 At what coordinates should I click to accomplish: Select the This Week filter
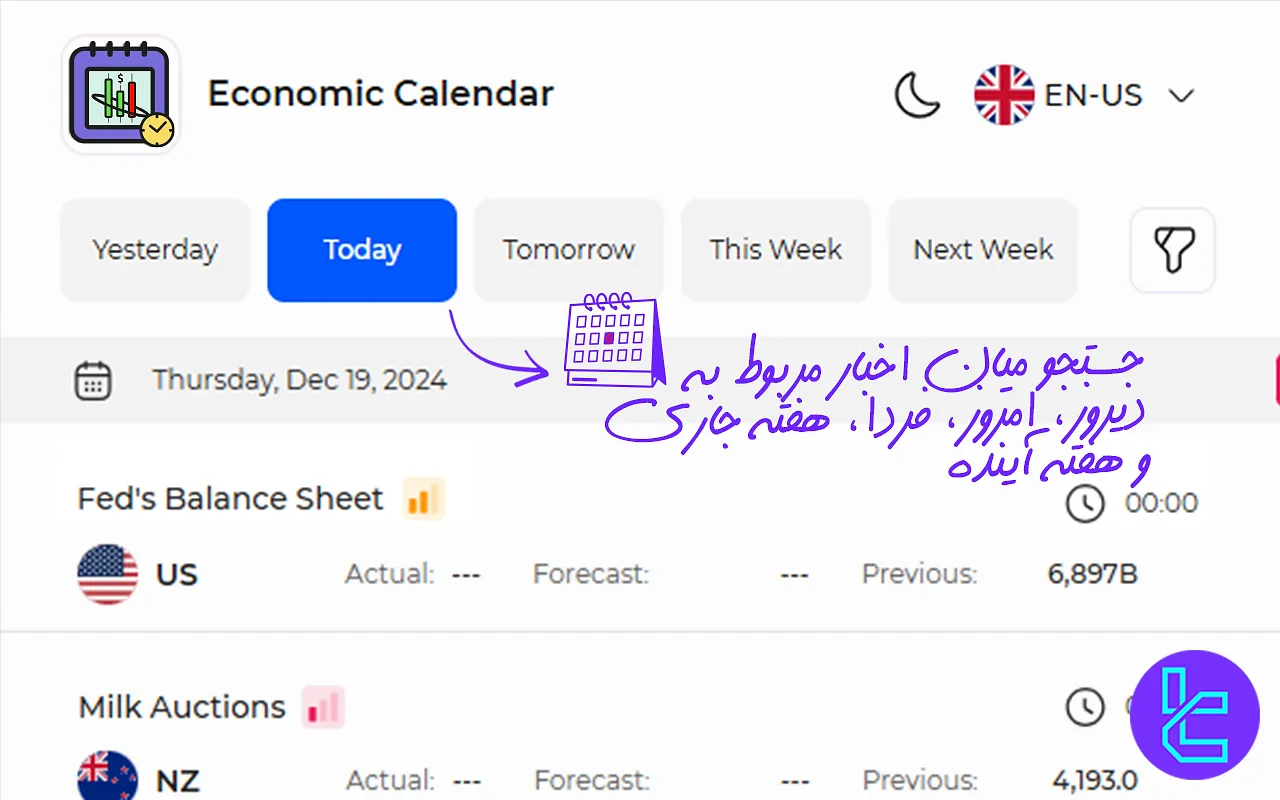(x=775, y=250)
